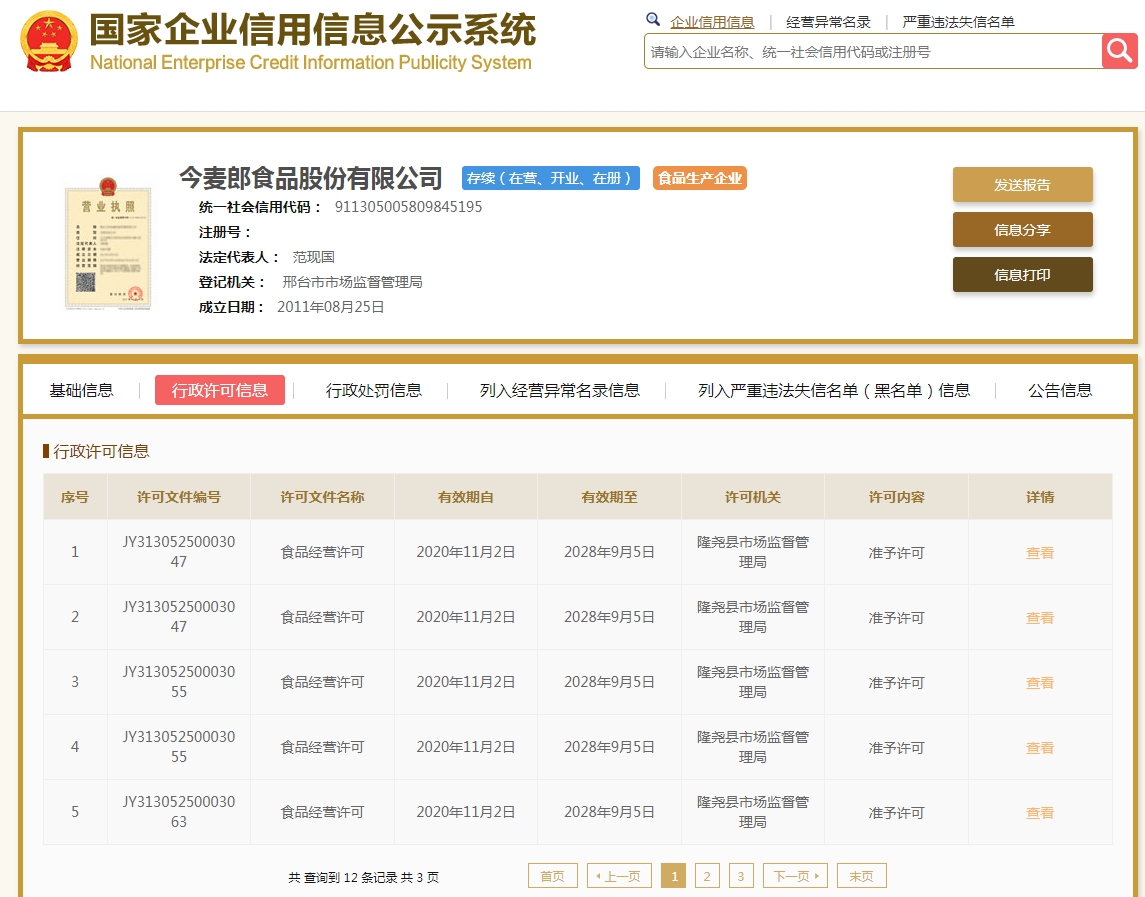Go to page 2 in pagination
The height and width of the screenshot is (897, 1145).
tap(707, 876)
